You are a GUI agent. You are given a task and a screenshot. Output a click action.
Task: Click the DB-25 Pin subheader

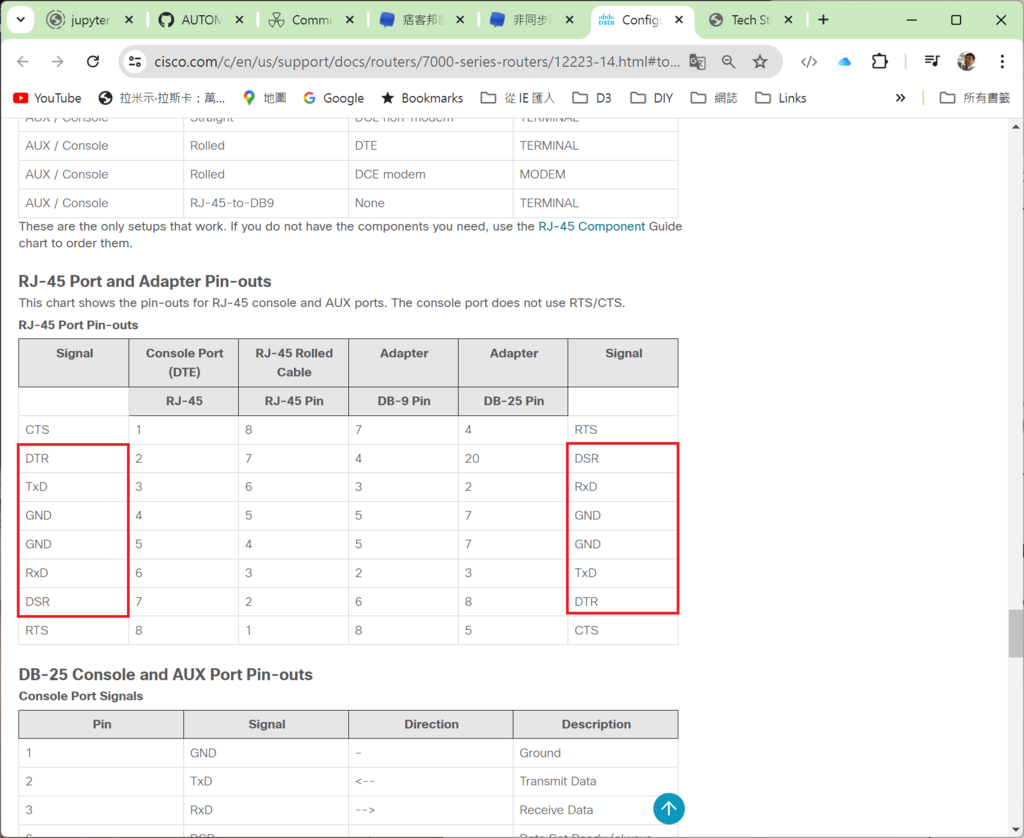(x=513, y=401)
